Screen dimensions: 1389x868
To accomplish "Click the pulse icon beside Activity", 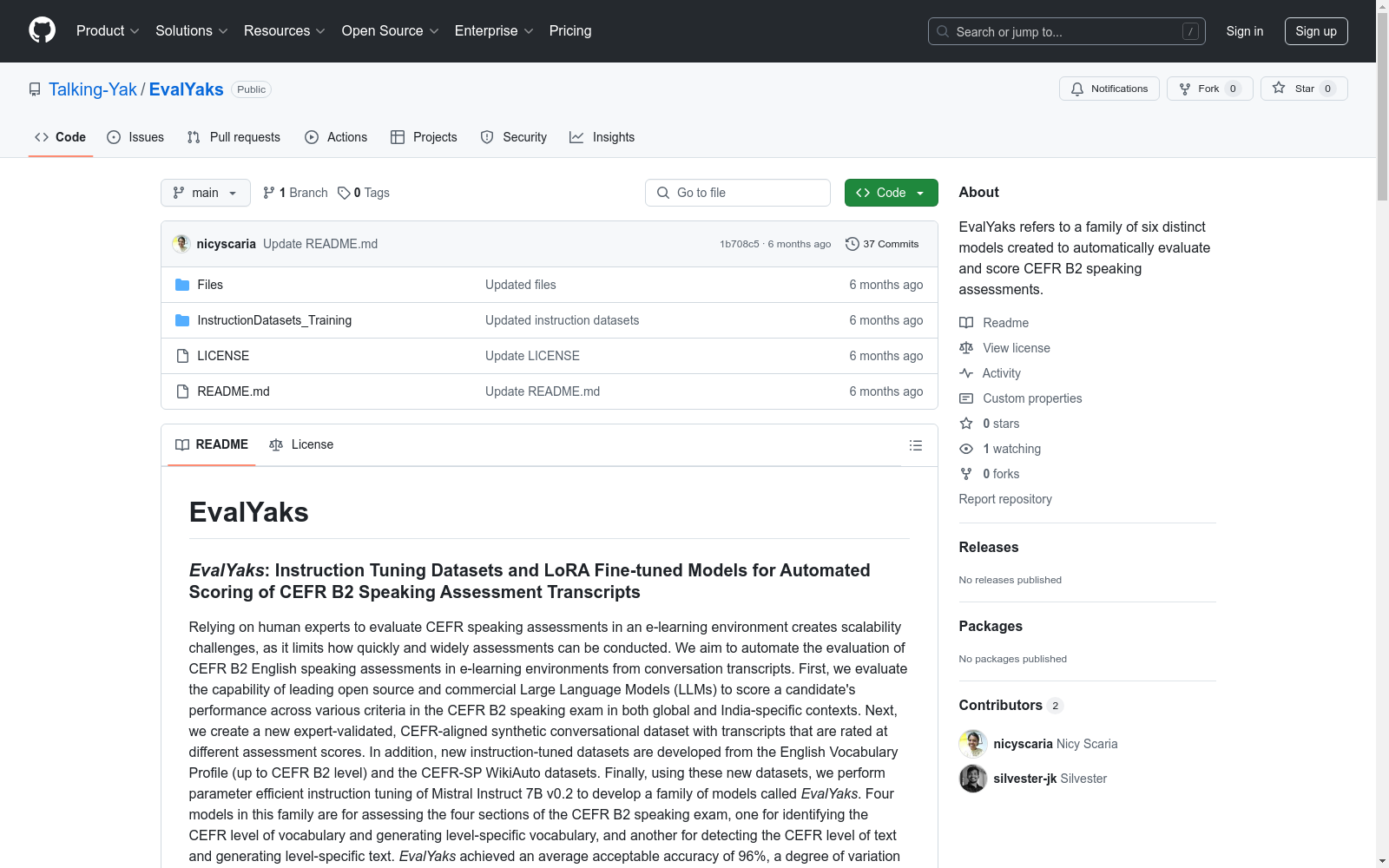I will pos(966,373).
